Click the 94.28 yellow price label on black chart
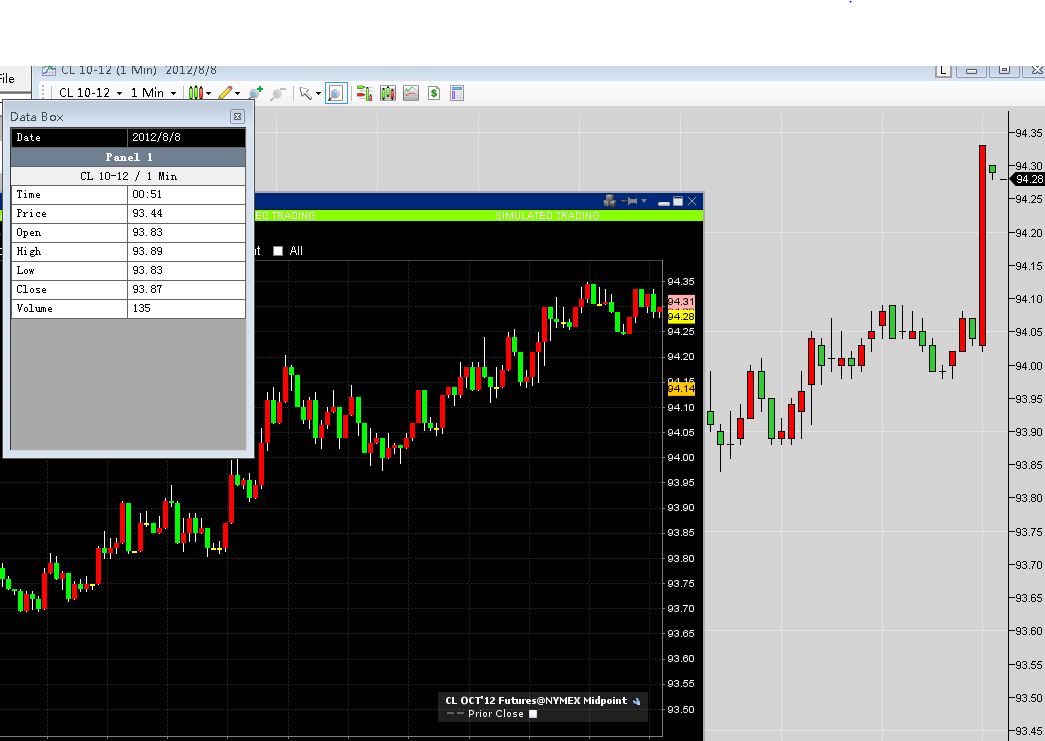Image resolution: width=1045 pixels, height=741 pixels. click(x=681, y=316)
